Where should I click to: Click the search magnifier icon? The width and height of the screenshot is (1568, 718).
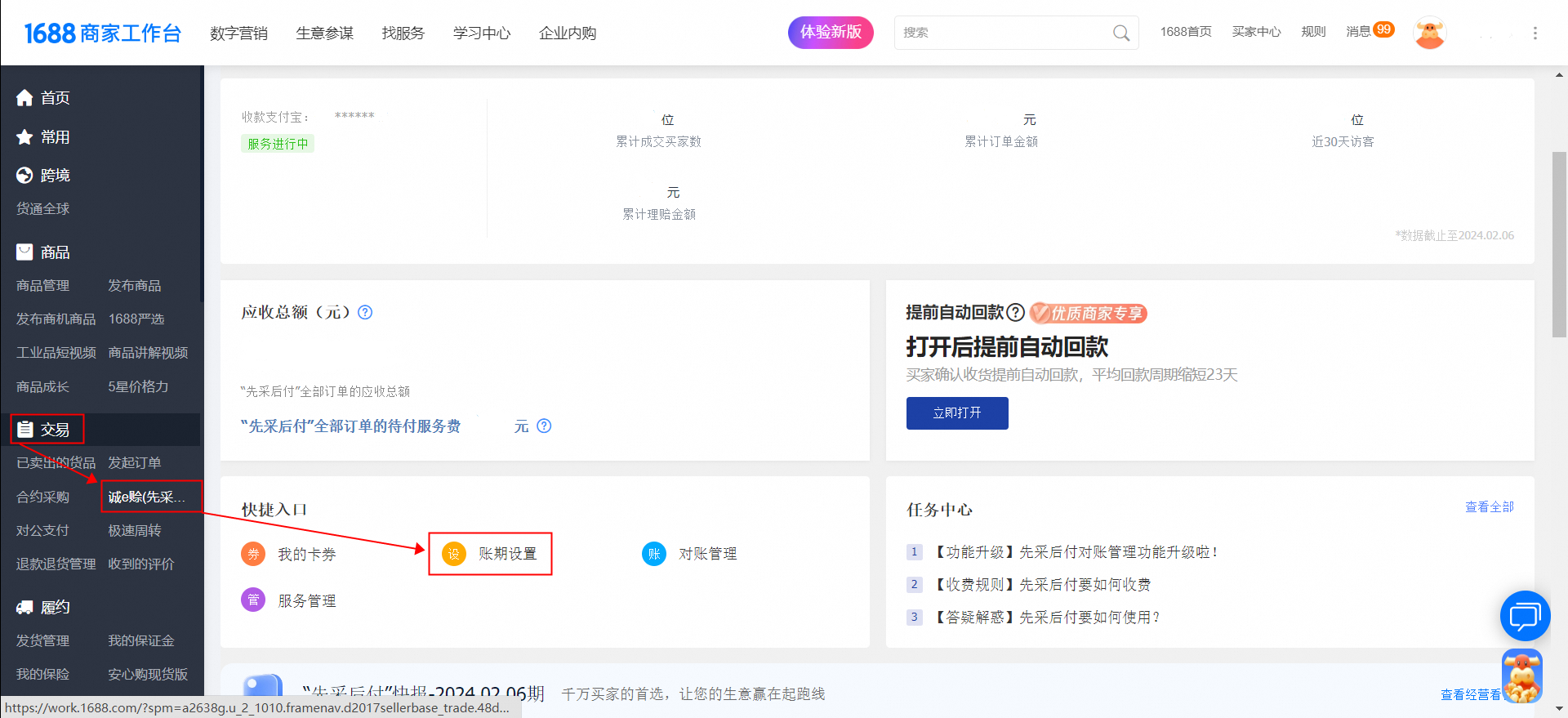[x=1121, y=33]
